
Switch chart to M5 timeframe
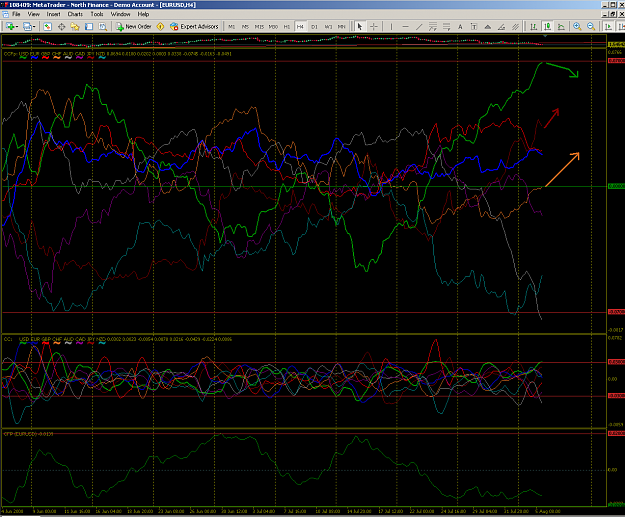(x=245, y=27)
